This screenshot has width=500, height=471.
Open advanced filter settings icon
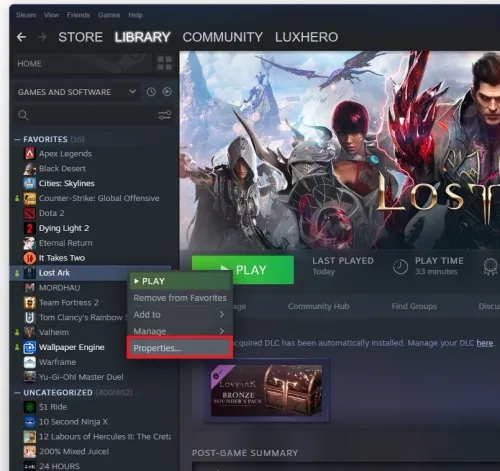point(165,115)
